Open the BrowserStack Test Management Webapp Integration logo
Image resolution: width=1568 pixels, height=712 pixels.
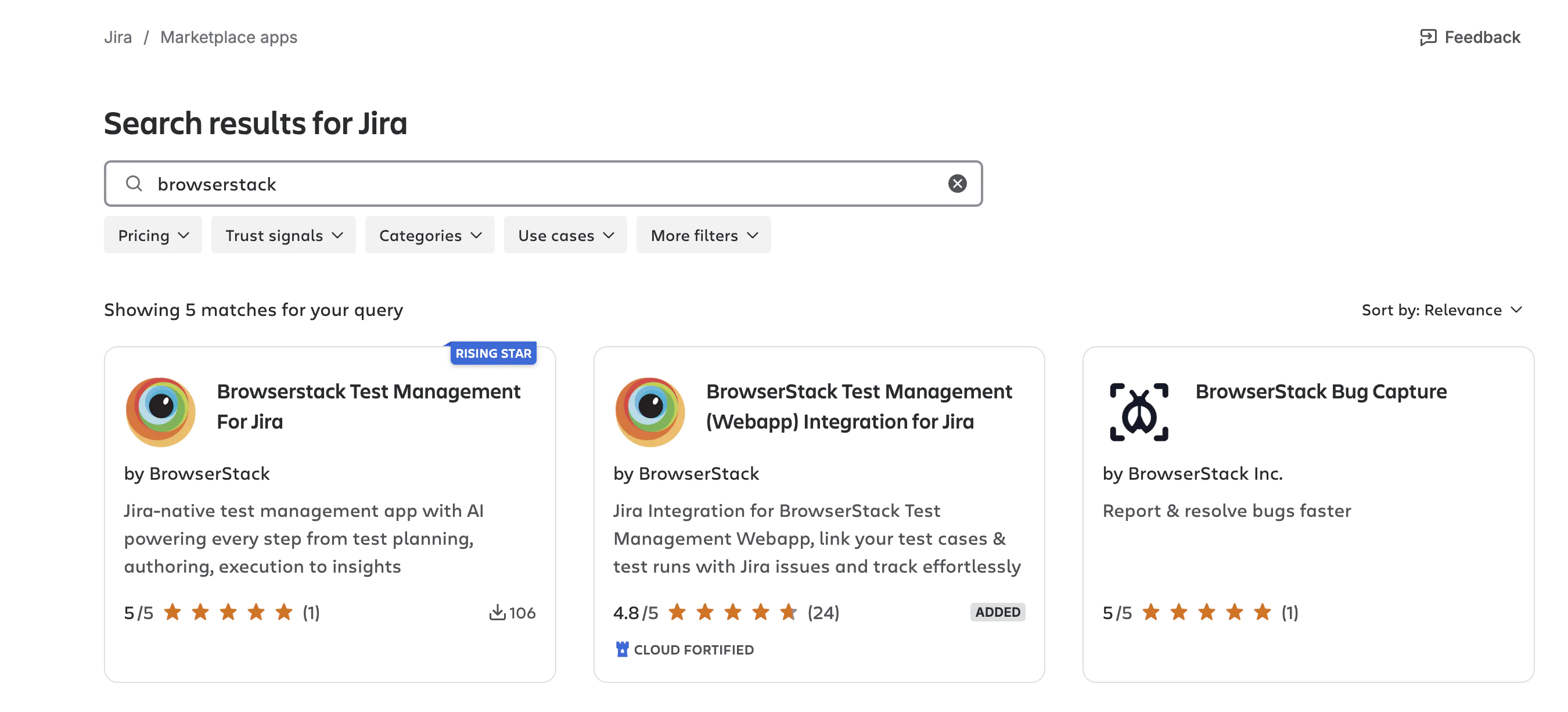tap(649, 412)
